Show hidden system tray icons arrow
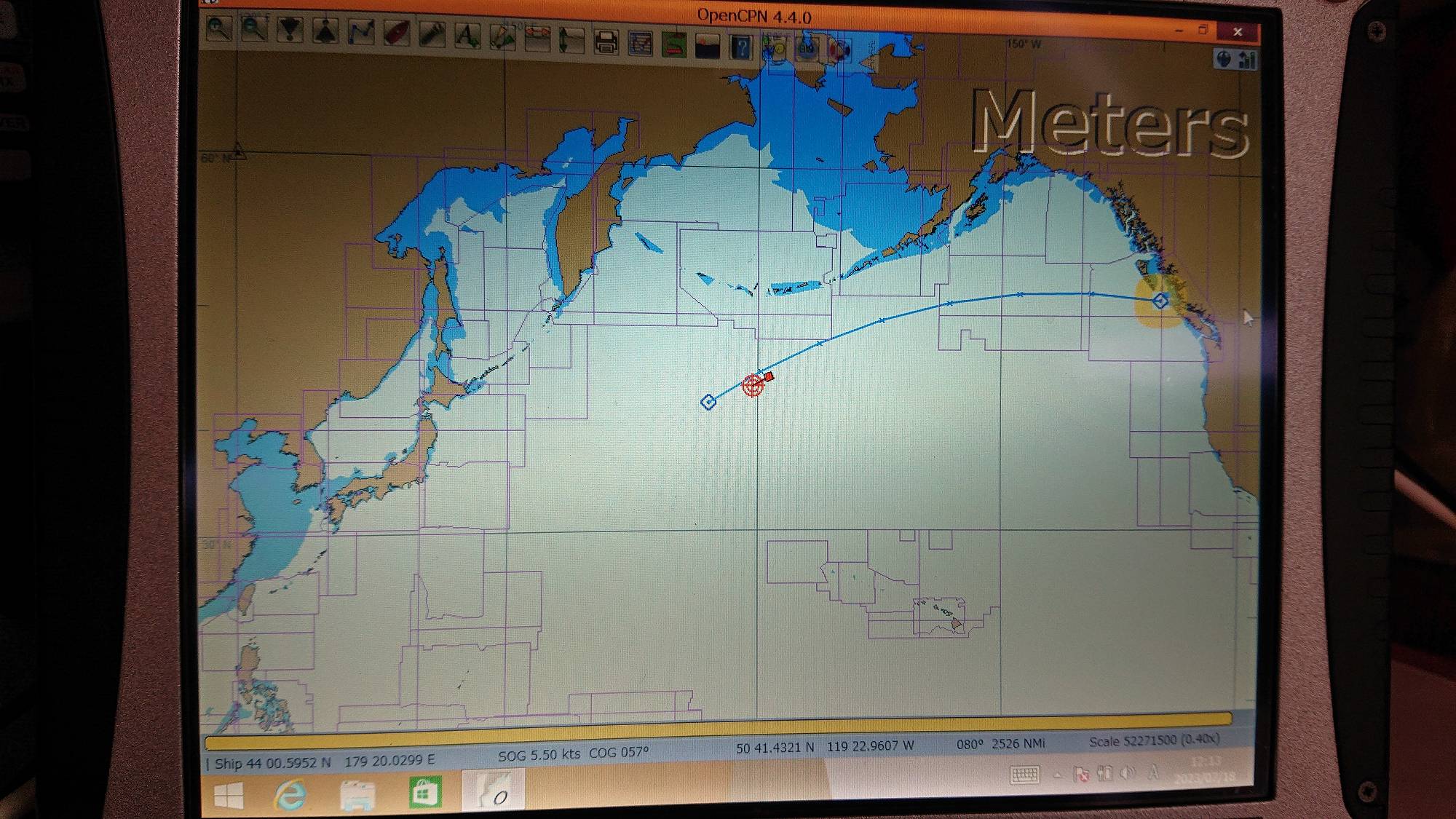This screenshot has height=819, width=1456. [x=1057, y=775]
